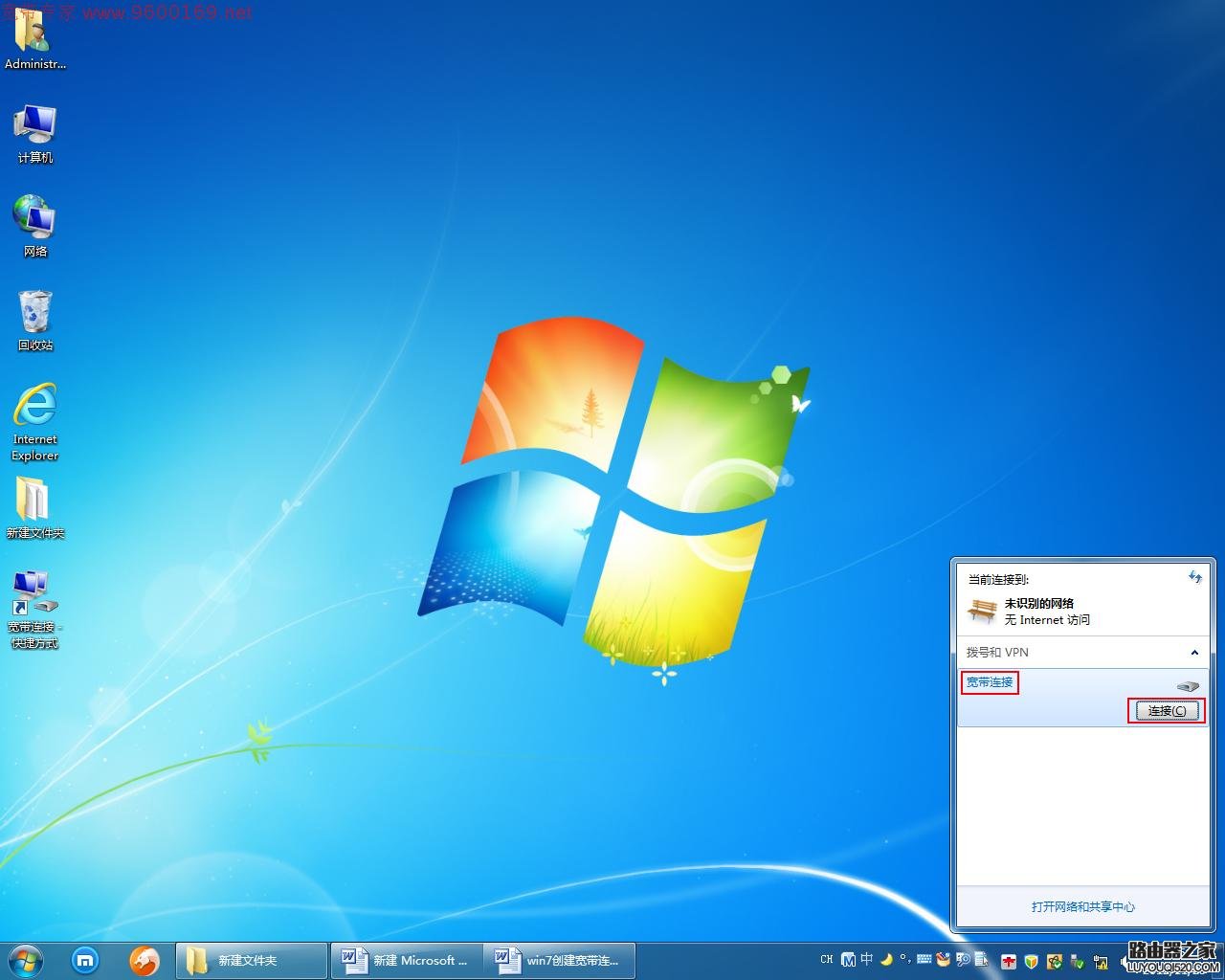Open the soft keyboard tray icon
The width and height of the screenshot is (1225, 980).
[923, 959]
